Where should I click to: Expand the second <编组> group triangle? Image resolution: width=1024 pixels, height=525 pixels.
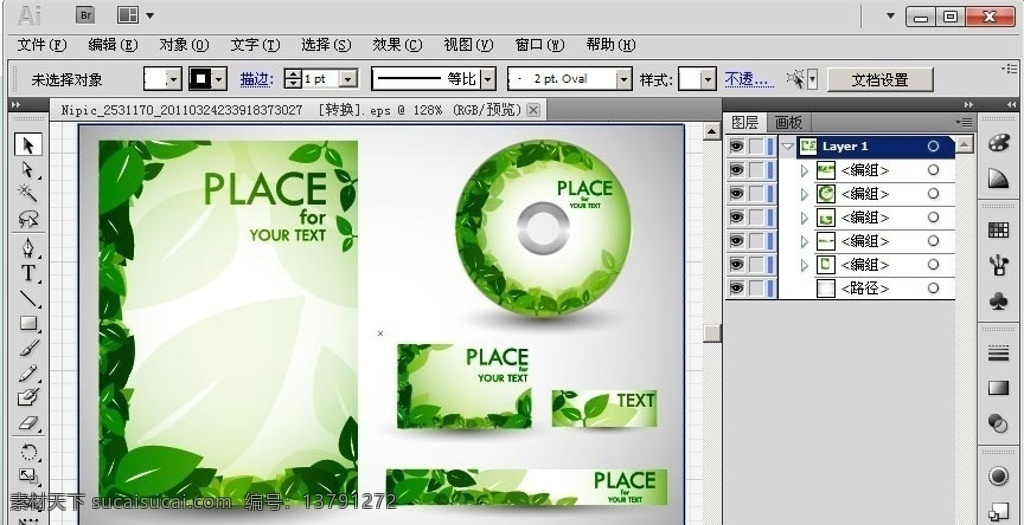tap(805, 194)
